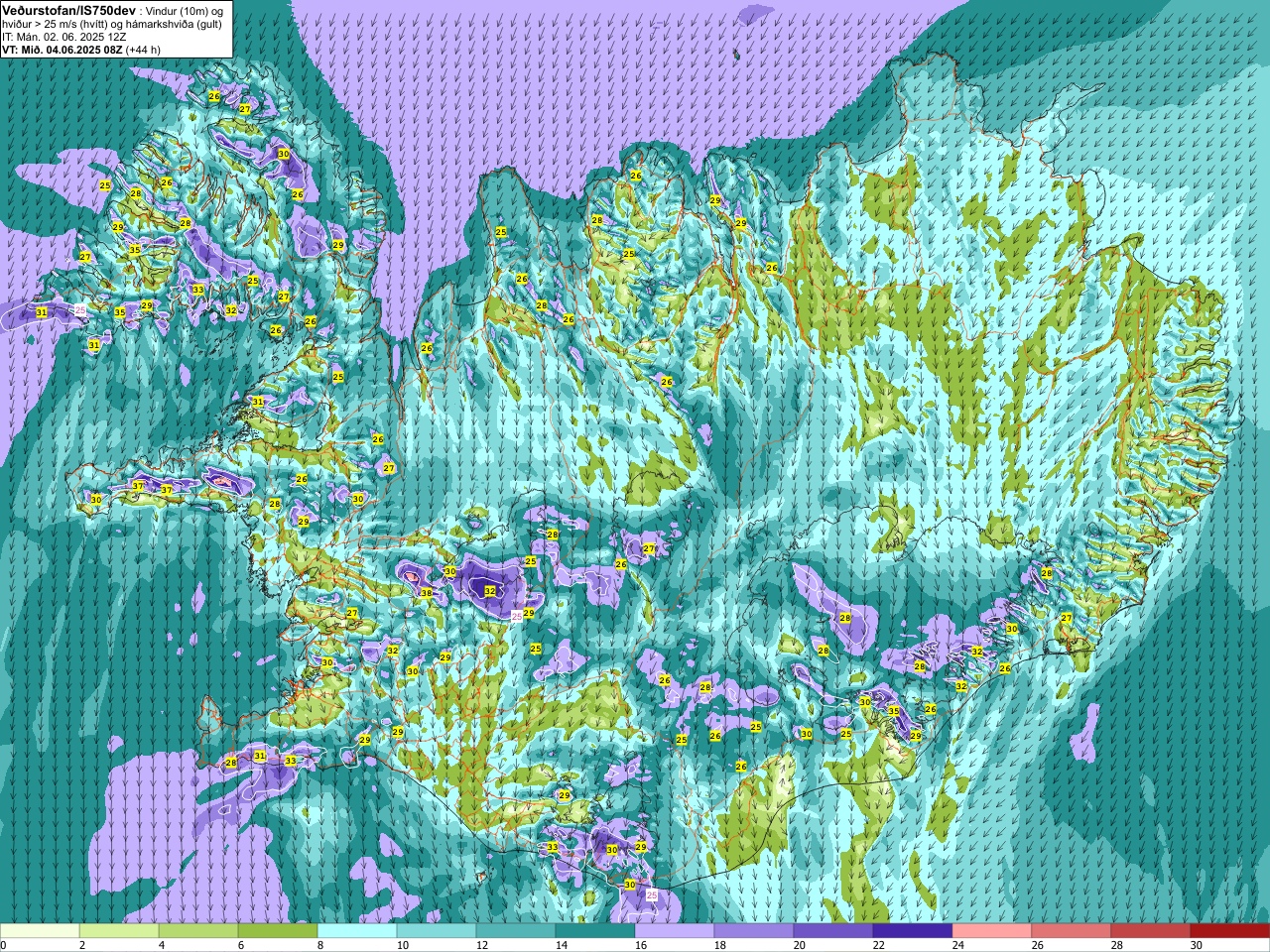This screenshot has height=952, width=1270.
Task: Select the violet 20–22 legend swatch
Action: pos(833,931)
